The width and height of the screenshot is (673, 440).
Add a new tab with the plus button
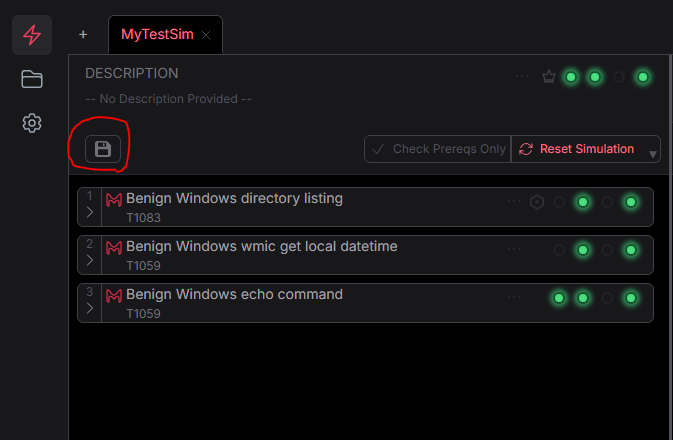(x=83, y=34)
